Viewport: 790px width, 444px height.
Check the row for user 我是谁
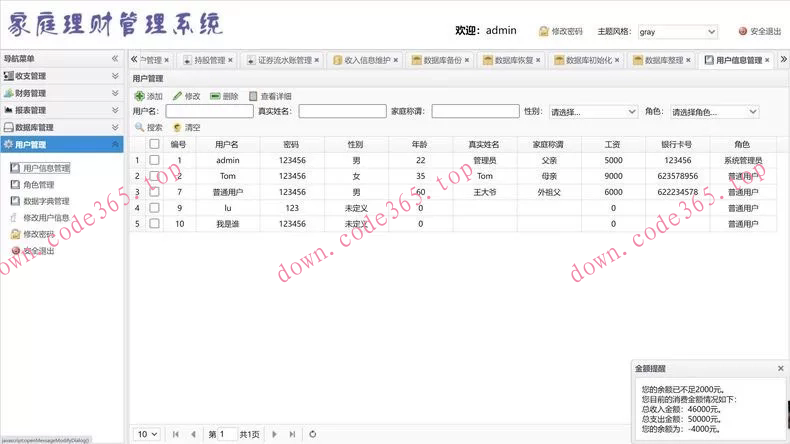click(154, 223)
